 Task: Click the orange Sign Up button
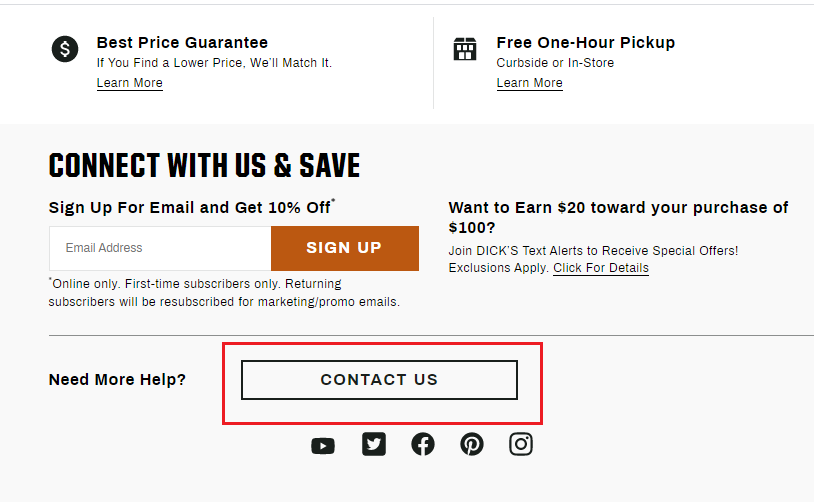345,248
